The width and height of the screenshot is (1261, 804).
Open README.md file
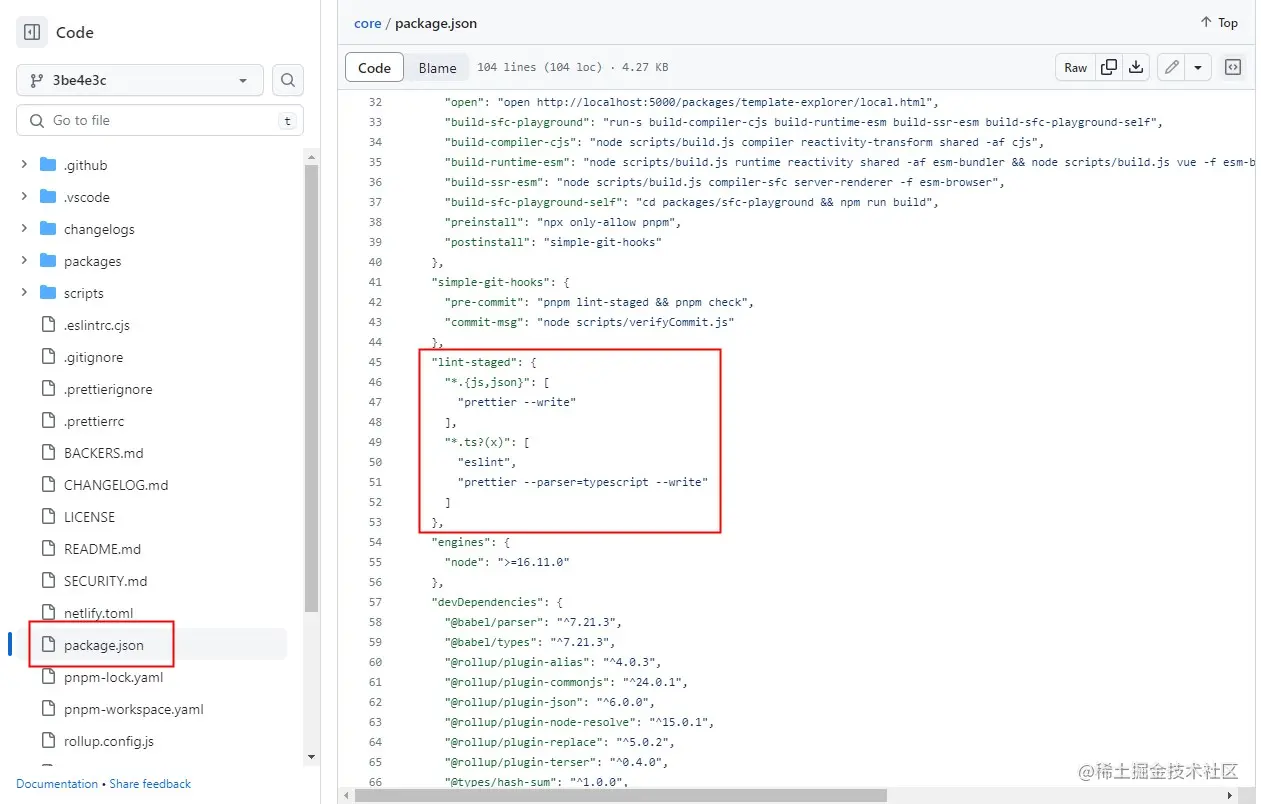(102, 549)
